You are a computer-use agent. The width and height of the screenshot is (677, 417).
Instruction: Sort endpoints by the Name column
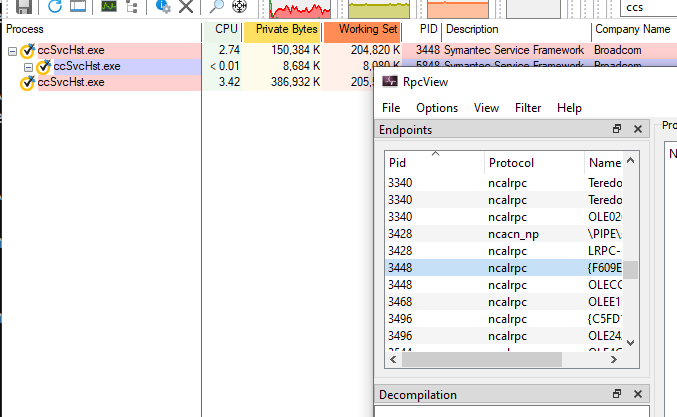click(604, 163)
